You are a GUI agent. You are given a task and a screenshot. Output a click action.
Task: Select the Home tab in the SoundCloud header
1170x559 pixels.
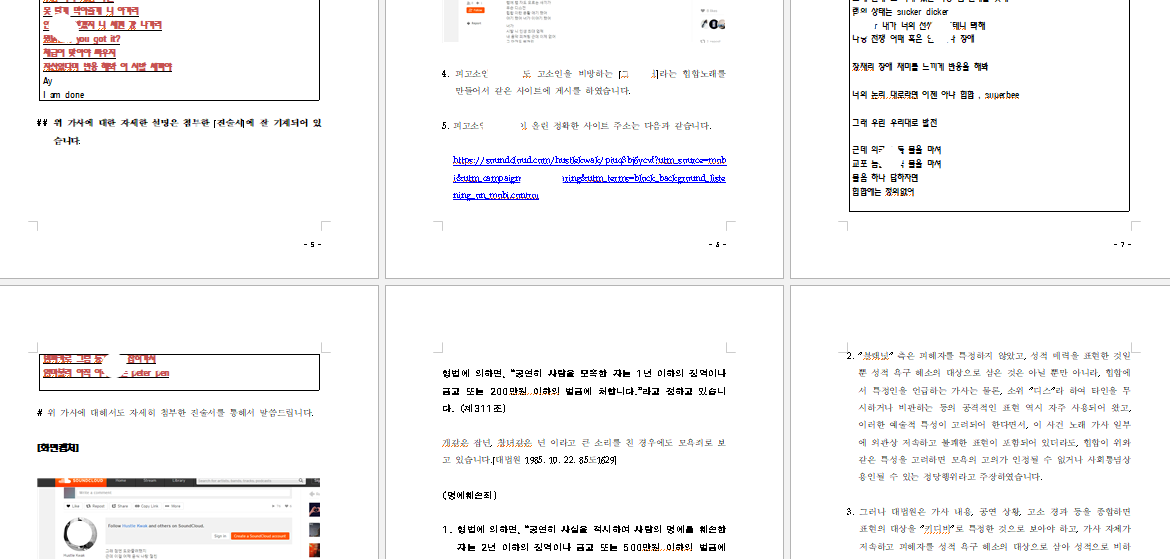[120, 481]
